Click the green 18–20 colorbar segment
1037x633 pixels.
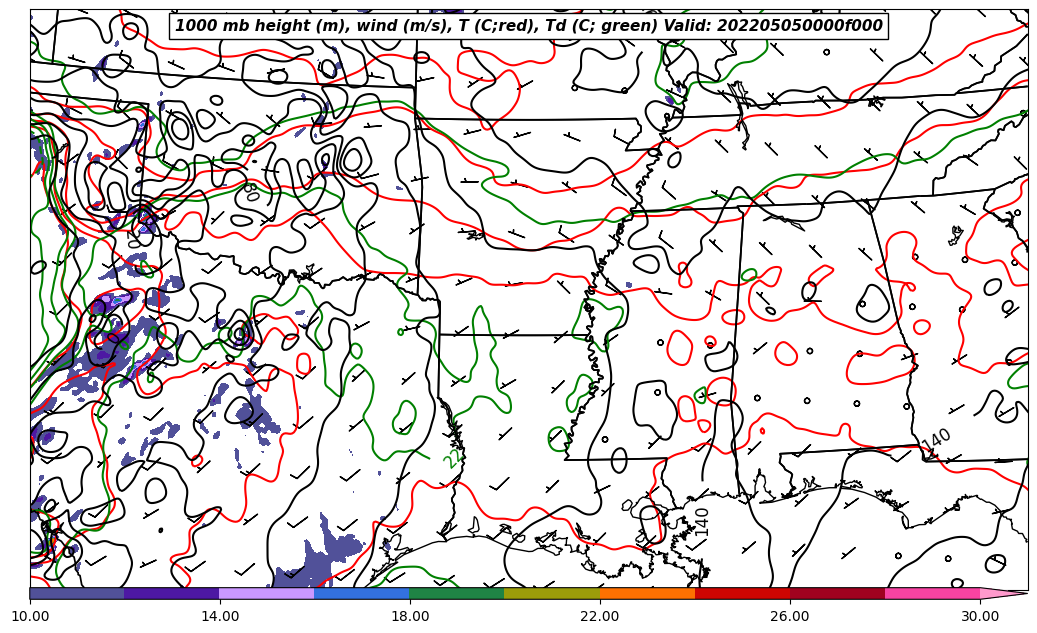coord(457,593)
